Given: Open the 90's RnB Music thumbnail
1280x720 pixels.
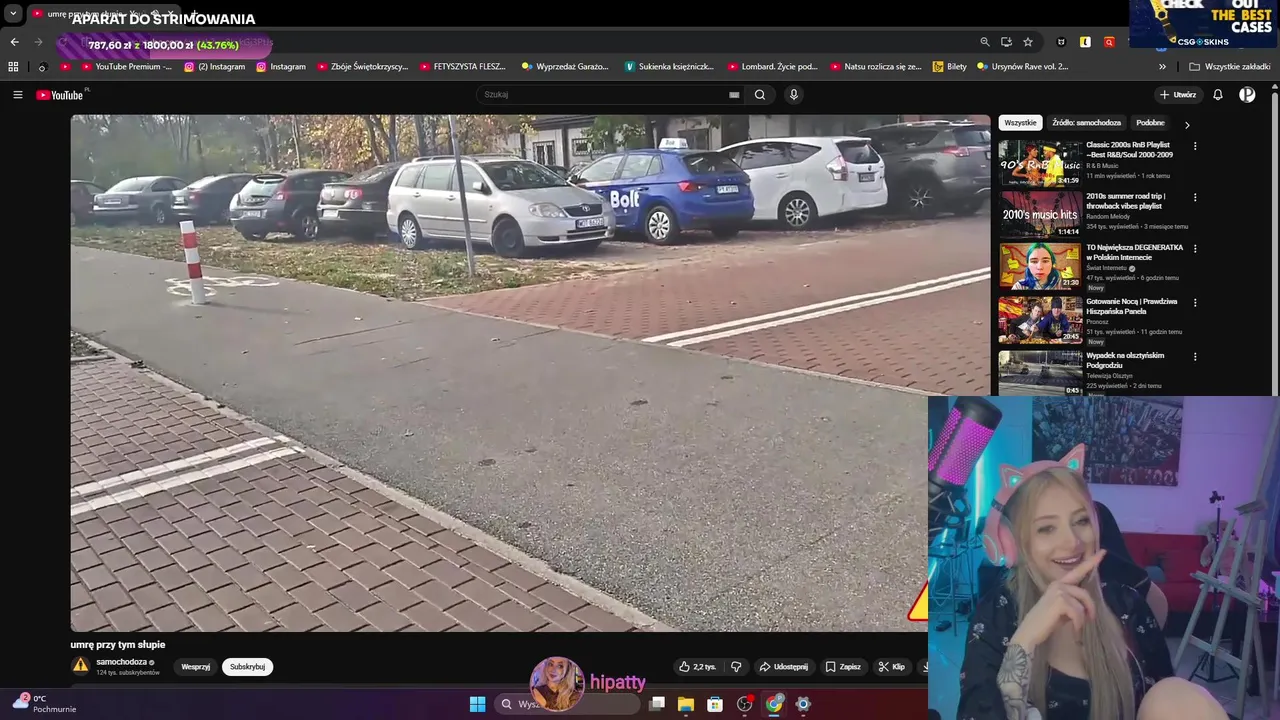Looking at the screenshot, I should pos(1040,162).
